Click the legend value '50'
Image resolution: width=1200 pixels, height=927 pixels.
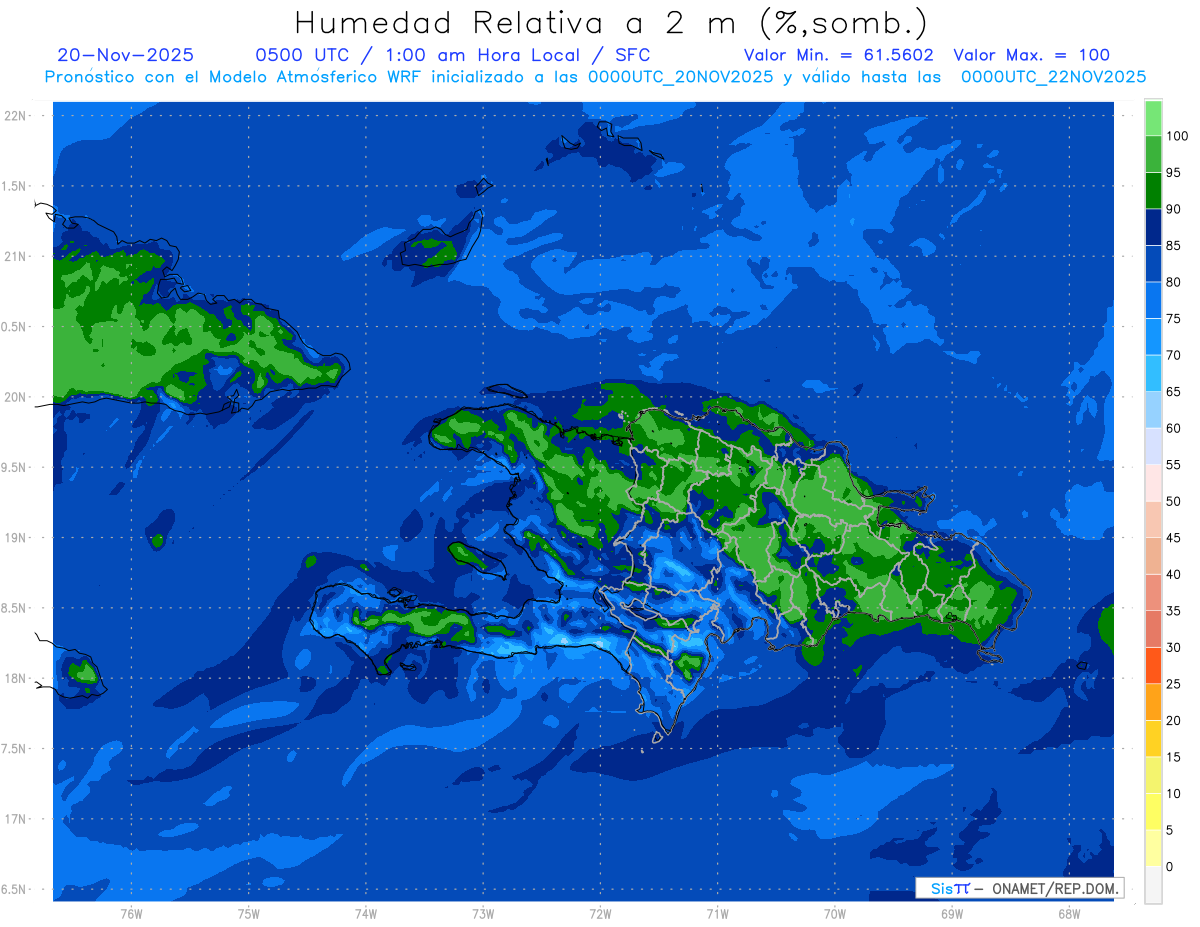1173,502
